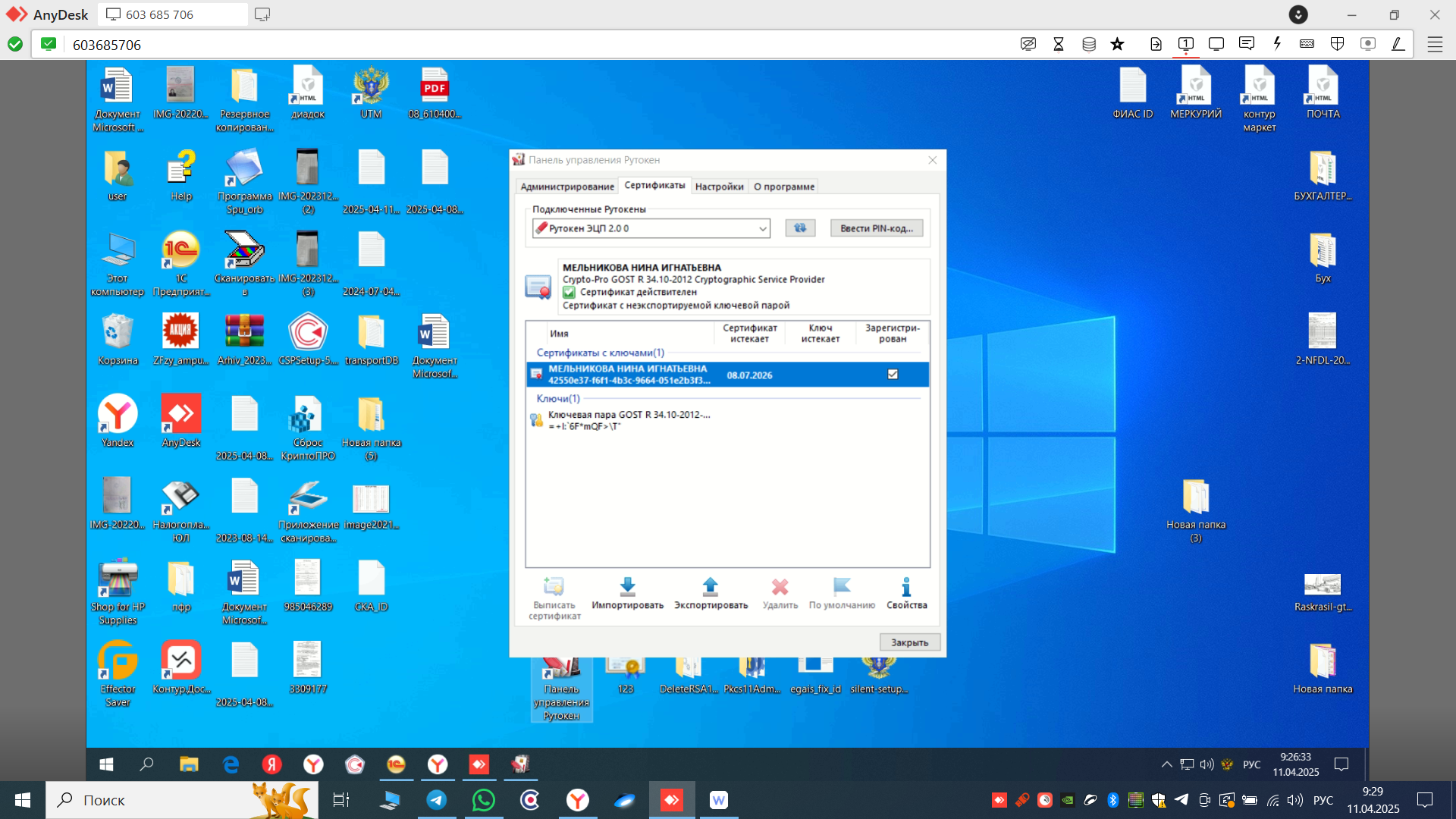Open AnyDesk lightning actions menu
This screenshot has width=1456, height=819.
tap(1277, 44)
